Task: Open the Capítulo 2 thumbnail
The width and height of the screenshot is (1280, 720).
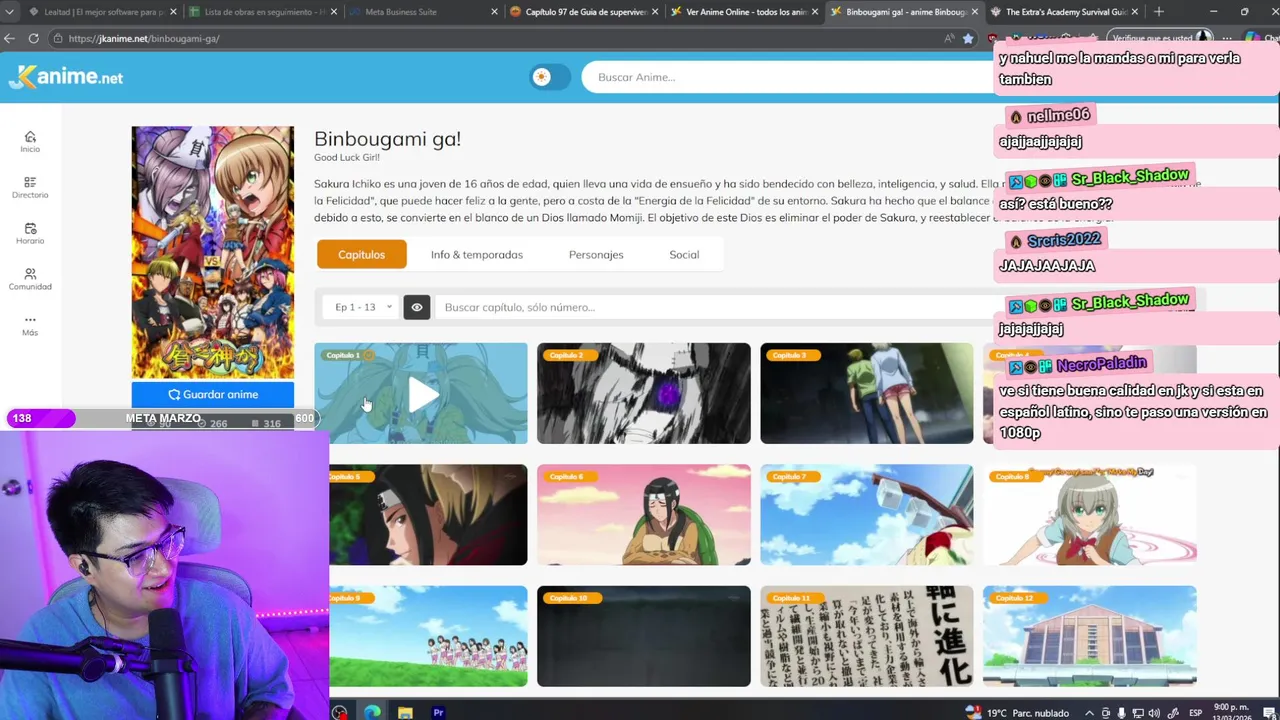Action: (643, 393)
